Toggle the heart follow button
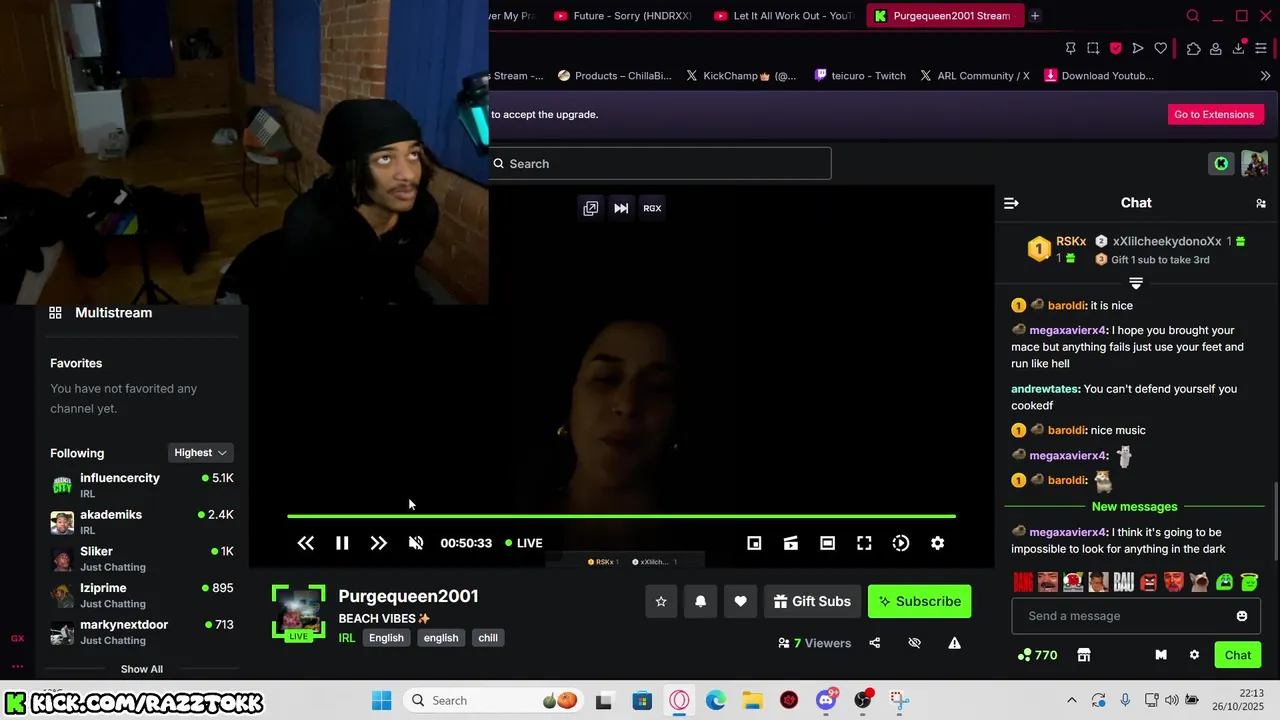Image resolution: width=1280 pixels, height=720 pixels. click(740, 601)
